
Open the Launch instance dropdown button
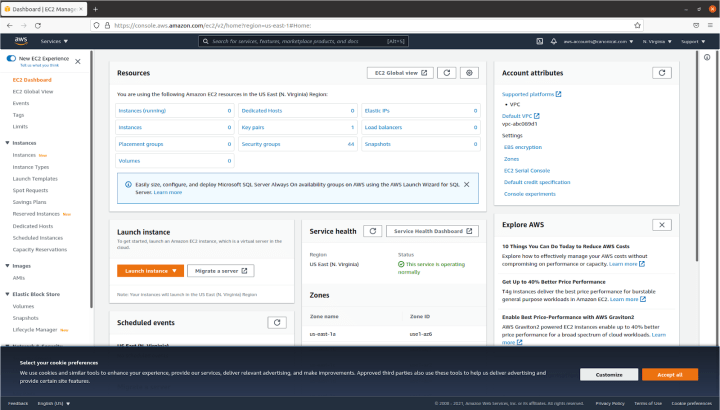151,271
